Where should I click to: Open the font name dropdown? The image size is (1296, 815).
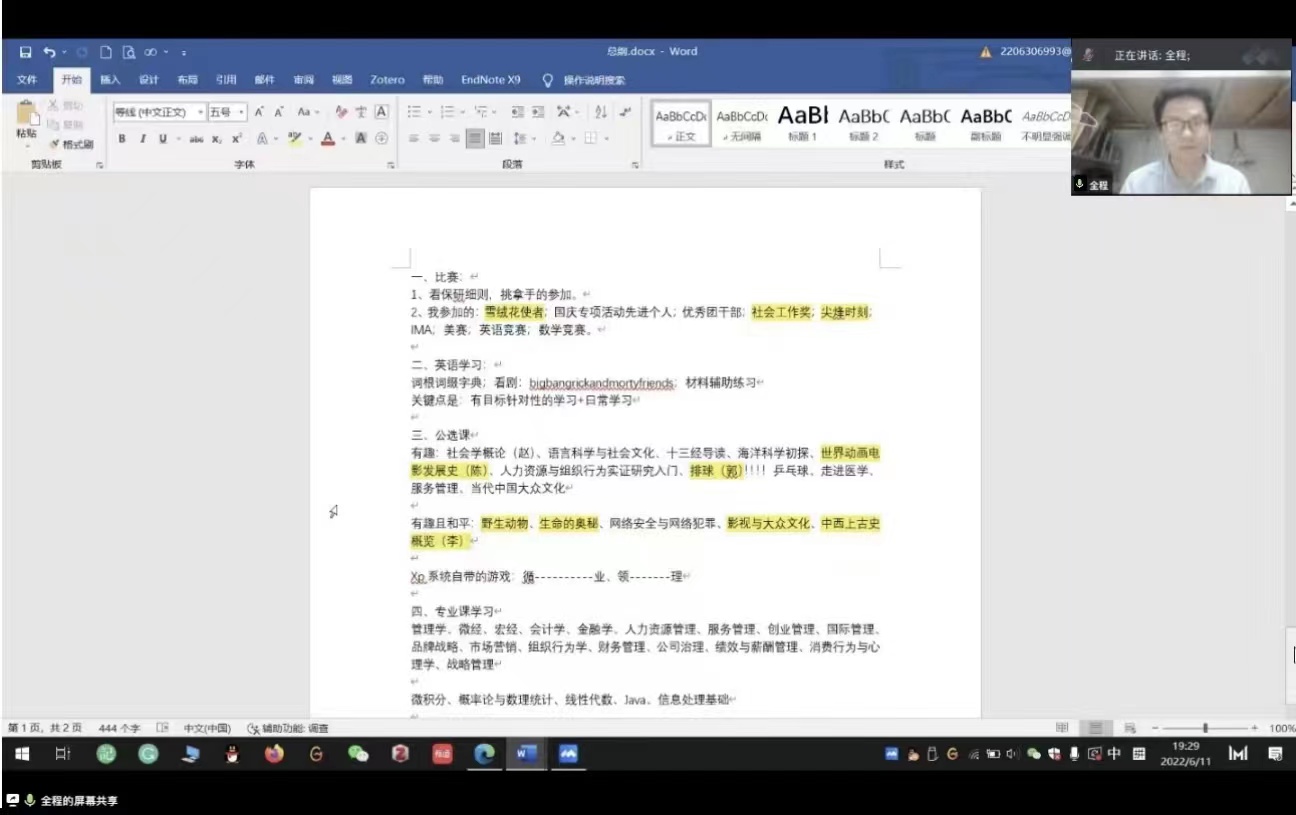coord(159,112)
